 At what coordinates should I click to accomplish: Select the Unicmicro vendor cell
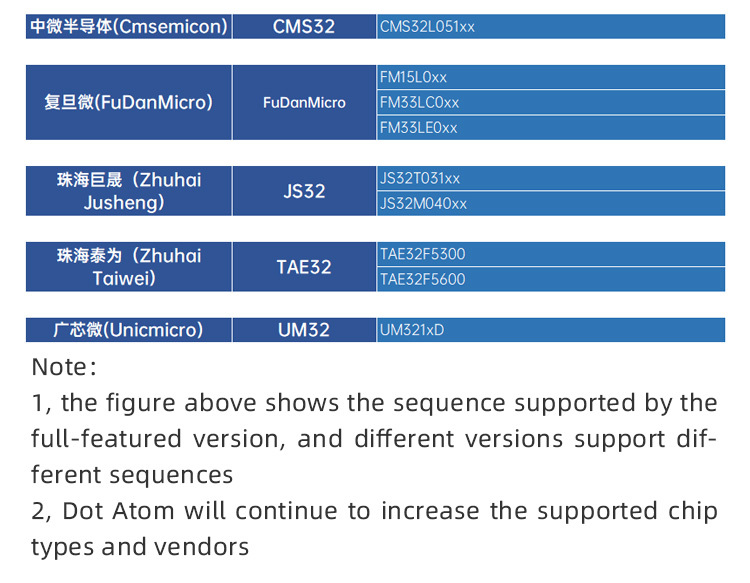pyautogui.click(x=129, y=330)
